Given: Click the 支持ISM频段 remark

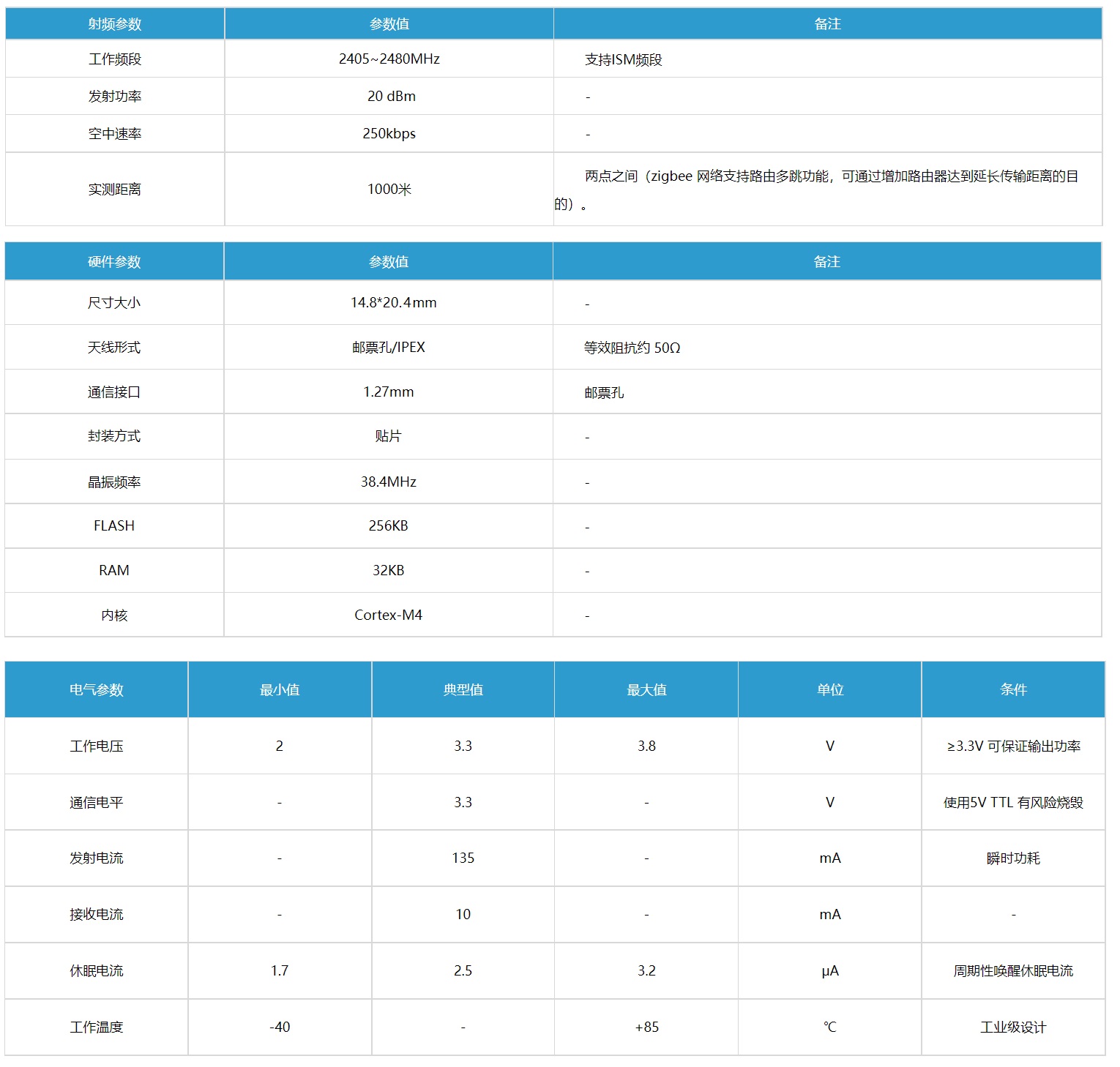Looking at the screenshot, I should tap(623, 60).
